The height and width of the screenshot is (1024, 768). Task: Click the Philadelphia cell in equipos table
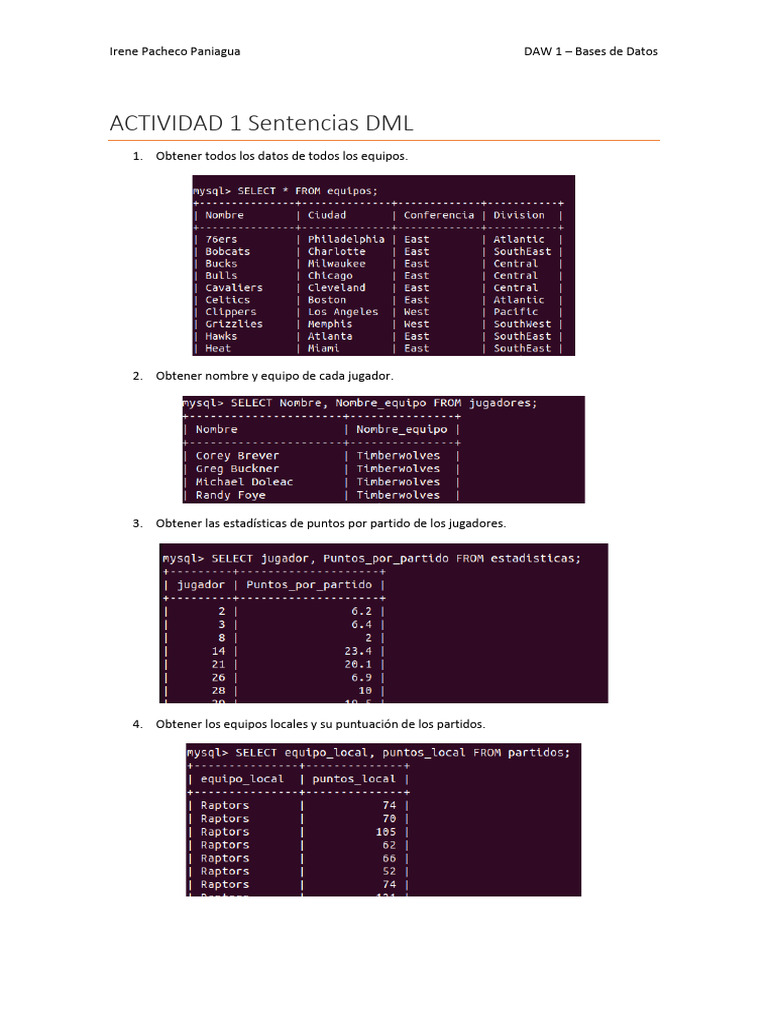pyautogui.click(x=346, y=240)
